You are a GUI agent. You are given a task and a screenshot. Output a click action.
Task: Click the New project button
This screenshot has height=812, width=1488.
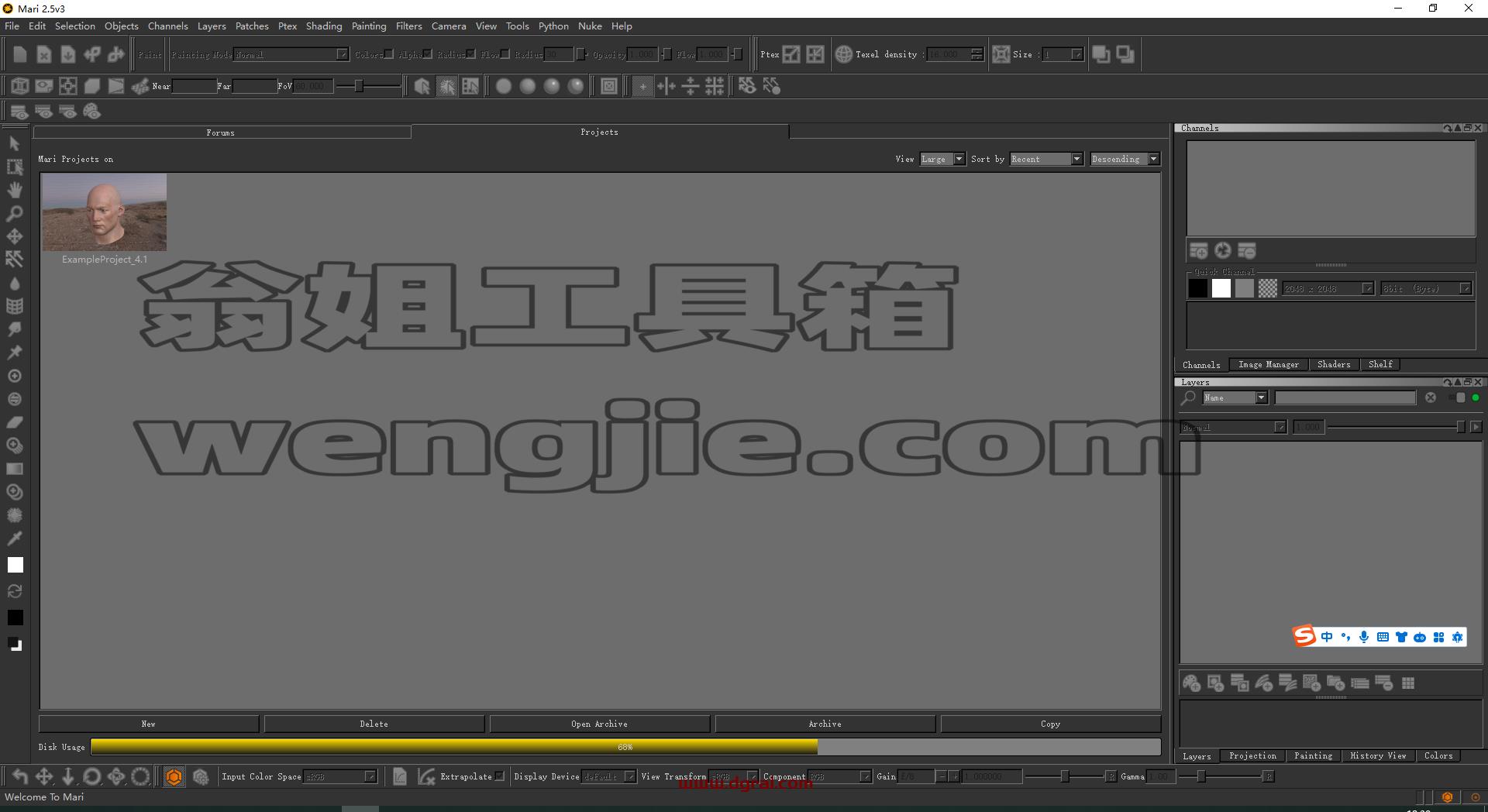tap(149, 724)
